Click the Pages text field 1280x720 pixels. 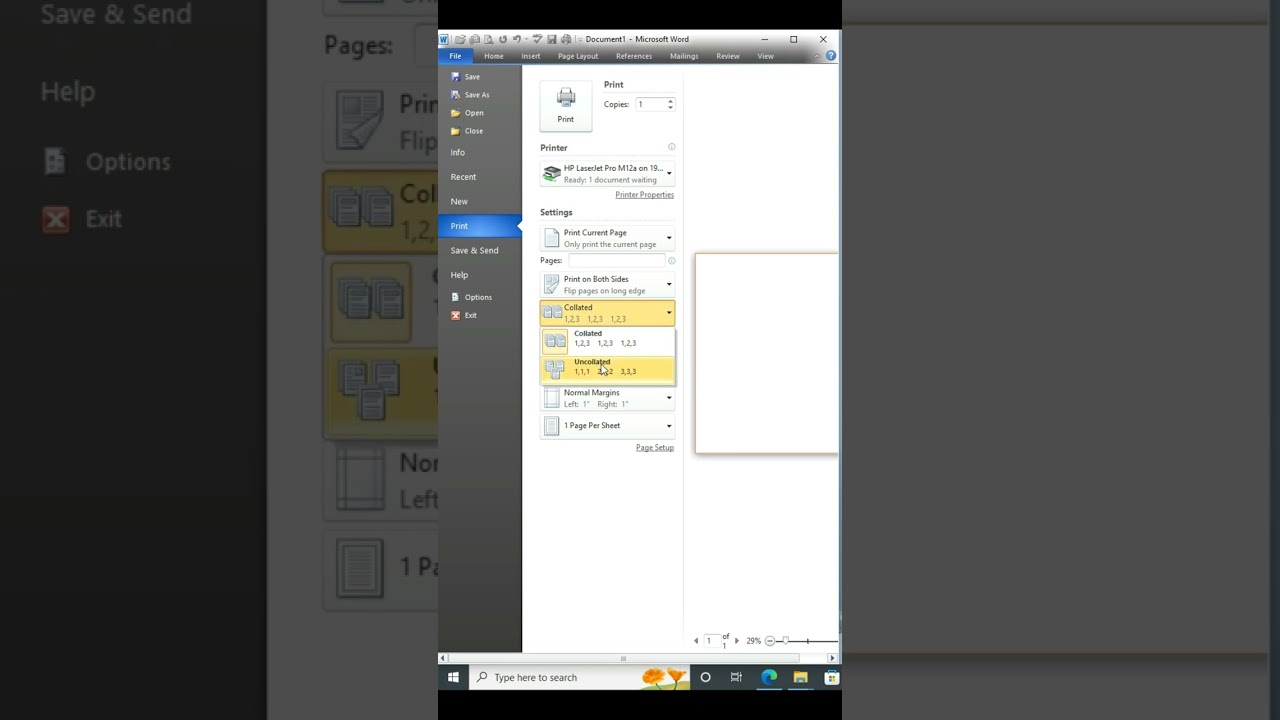tap(616, 260)
